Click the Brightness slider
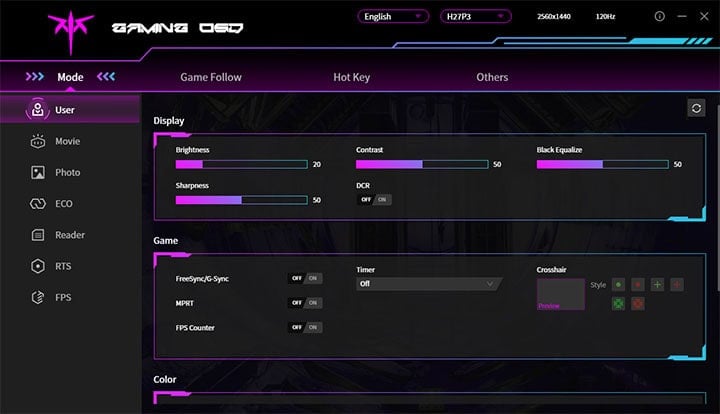The image size is (720, 414). tap(241, 164)
